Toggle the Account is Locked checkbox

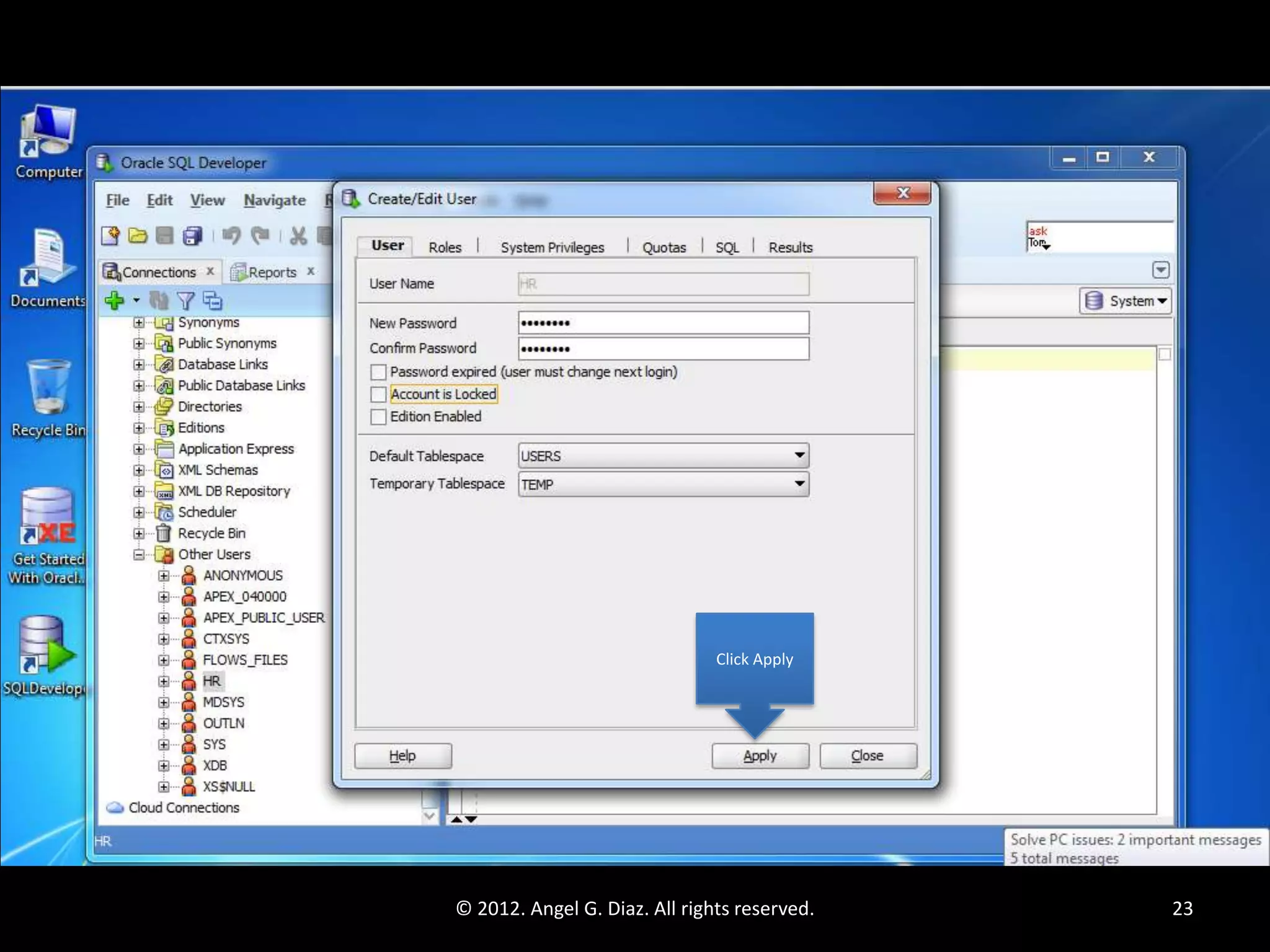coord(378,394)
